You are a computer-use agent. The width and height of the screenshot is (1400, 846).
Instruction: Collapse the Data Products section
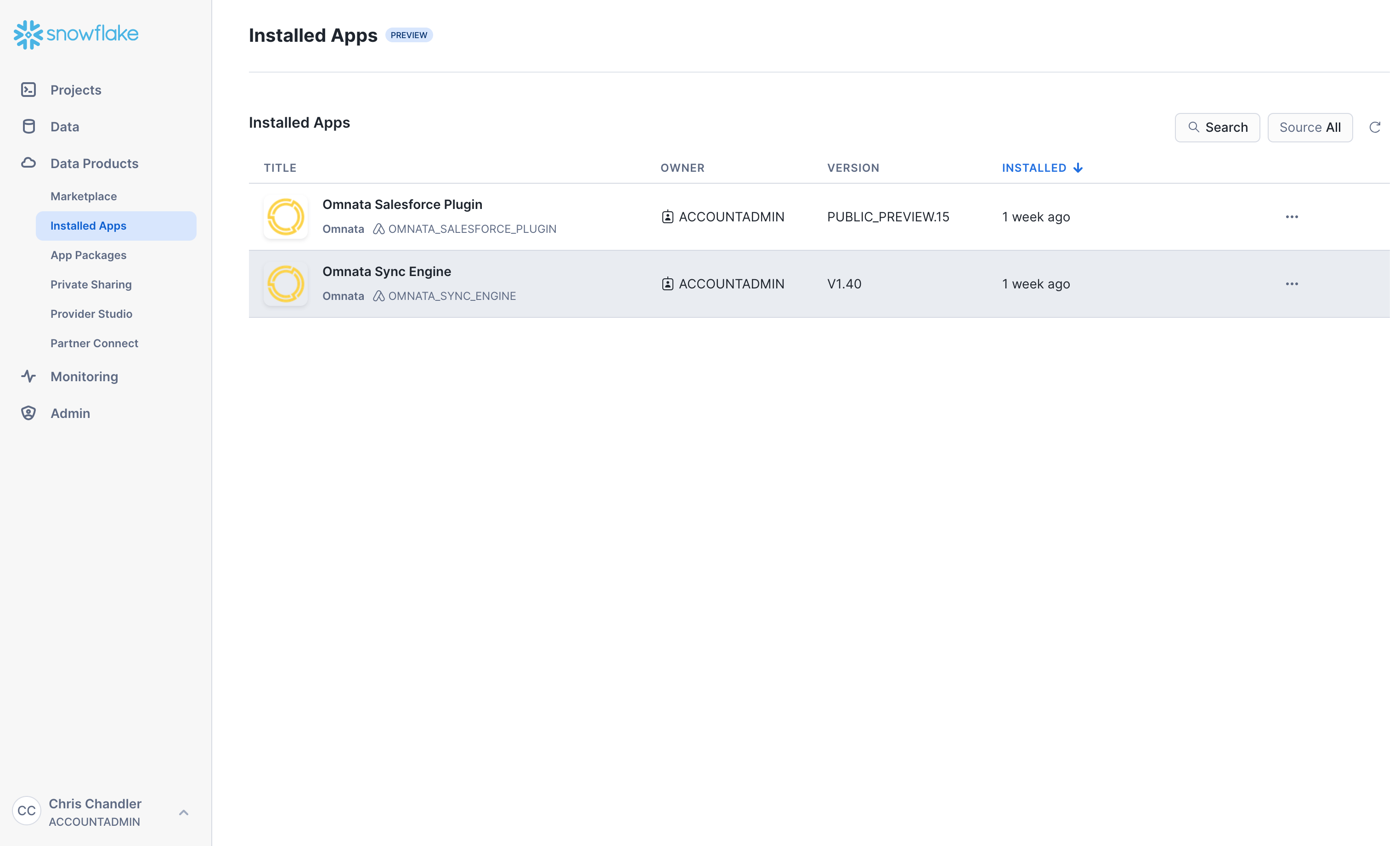click(94, 164)
